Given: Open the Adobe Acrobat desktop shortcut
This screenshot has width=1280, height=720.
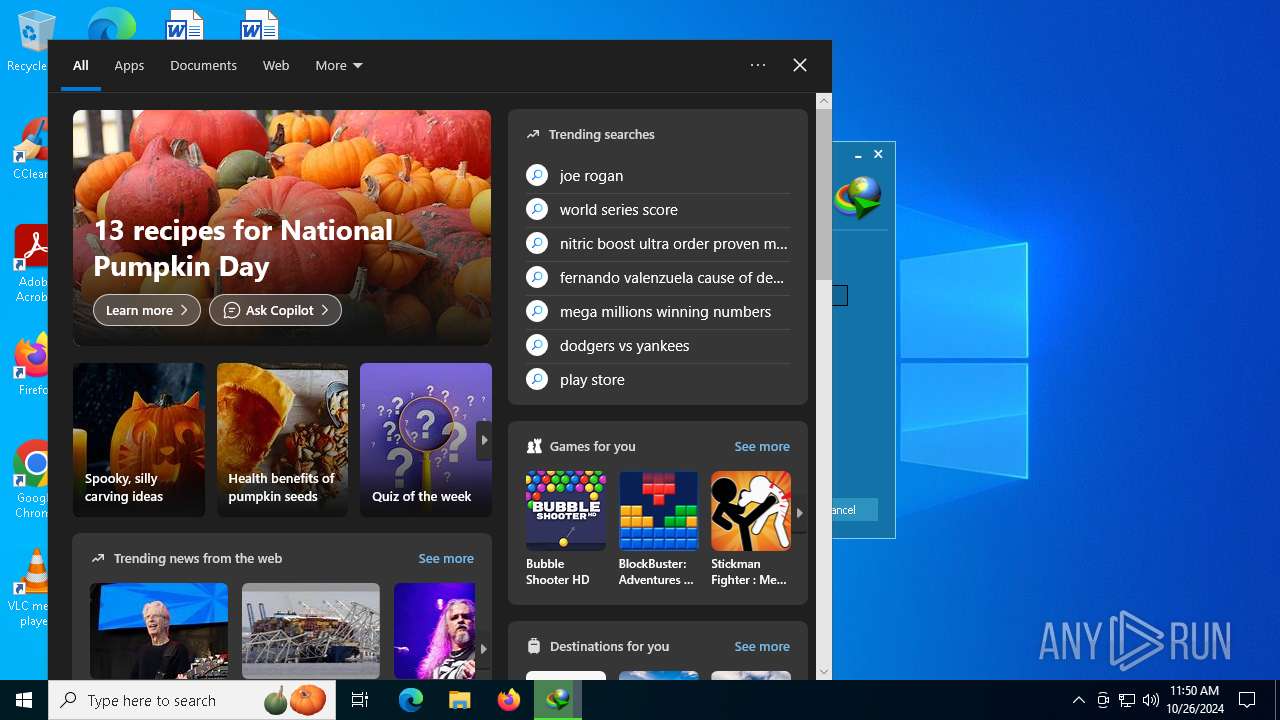Looking at the screenshot, I should pyautogui.click(x=30, y=264).
